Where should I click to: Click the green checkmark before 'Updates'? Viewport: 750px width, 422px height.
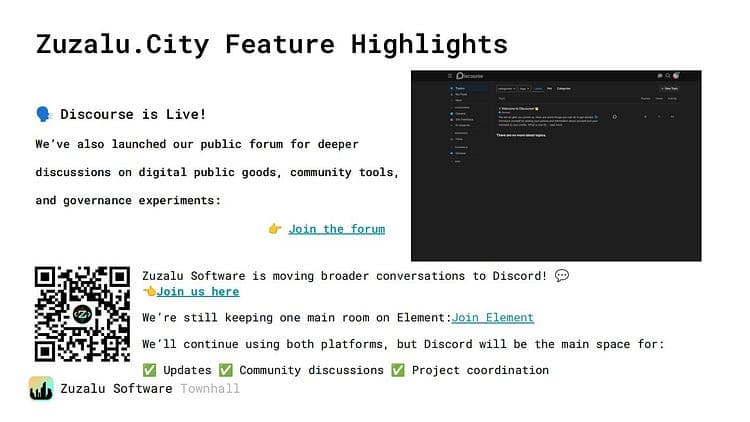[x=149, y=370]
